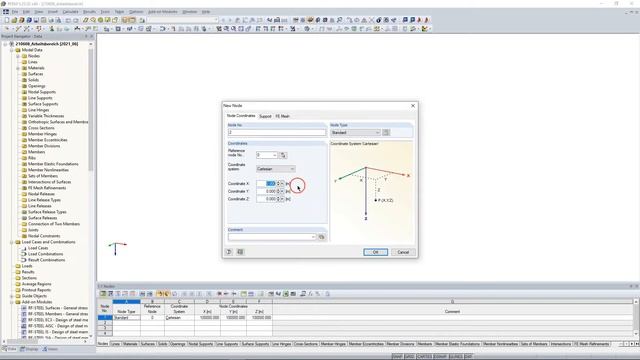The width and height of the screenshot is (640, 360).
Task: Select Lines folder in navigator
Action: point(33,62)
